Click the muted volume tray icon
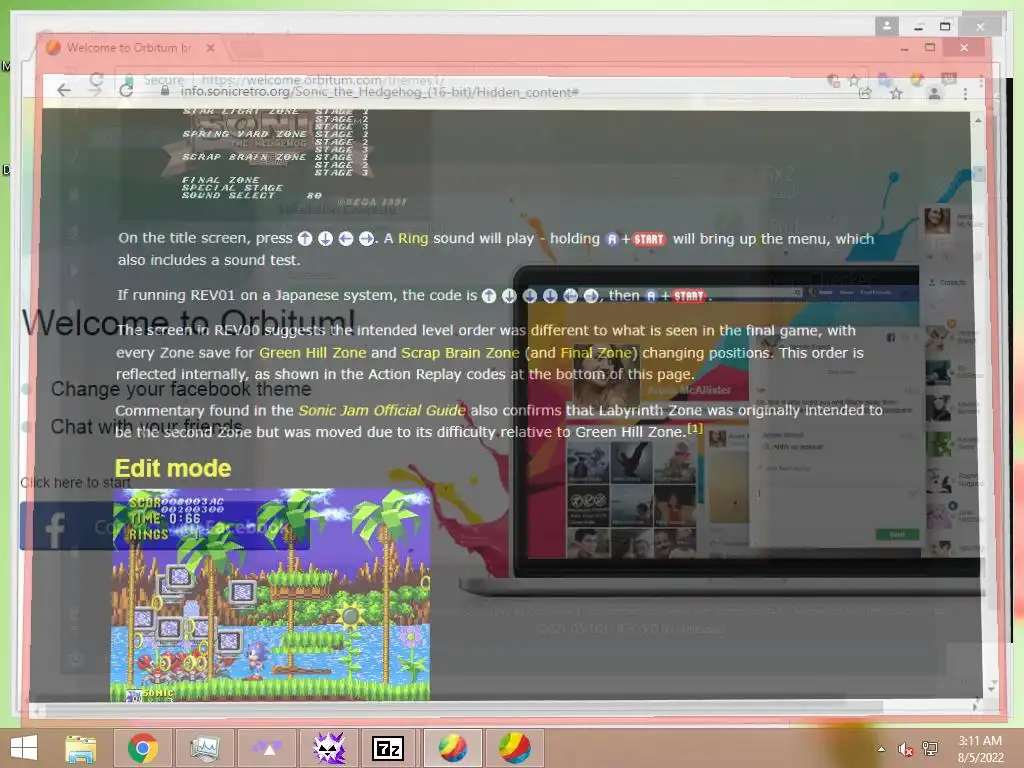This screenshot has height=768, width=1024. click(x=906, y=749)
